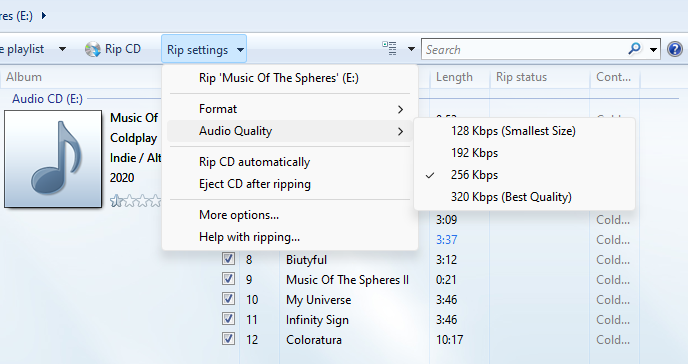Select the Music Of The Spheres II title
This screenshot has width=688, height=364.
[348, 280]
